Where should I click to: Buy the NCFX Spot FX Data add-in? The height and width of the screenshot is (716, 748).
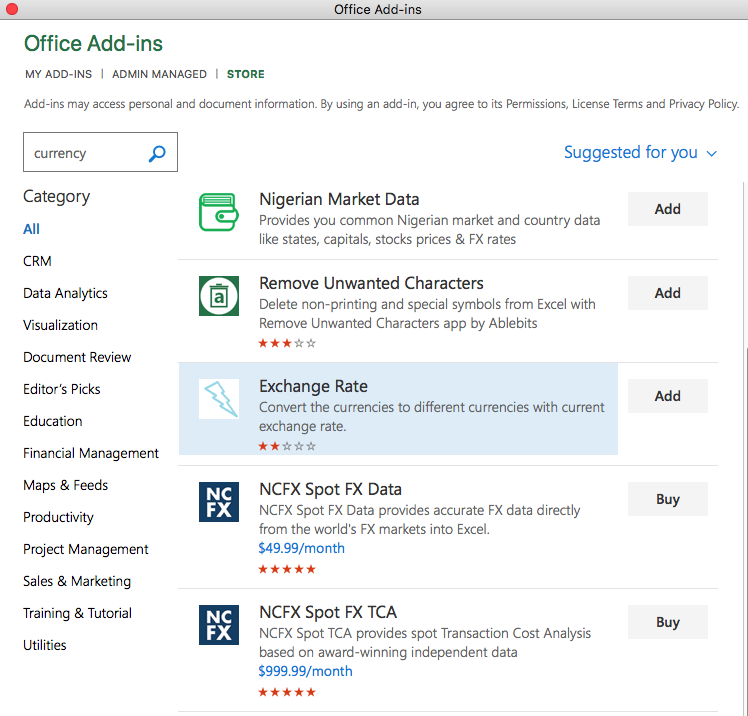667,499
